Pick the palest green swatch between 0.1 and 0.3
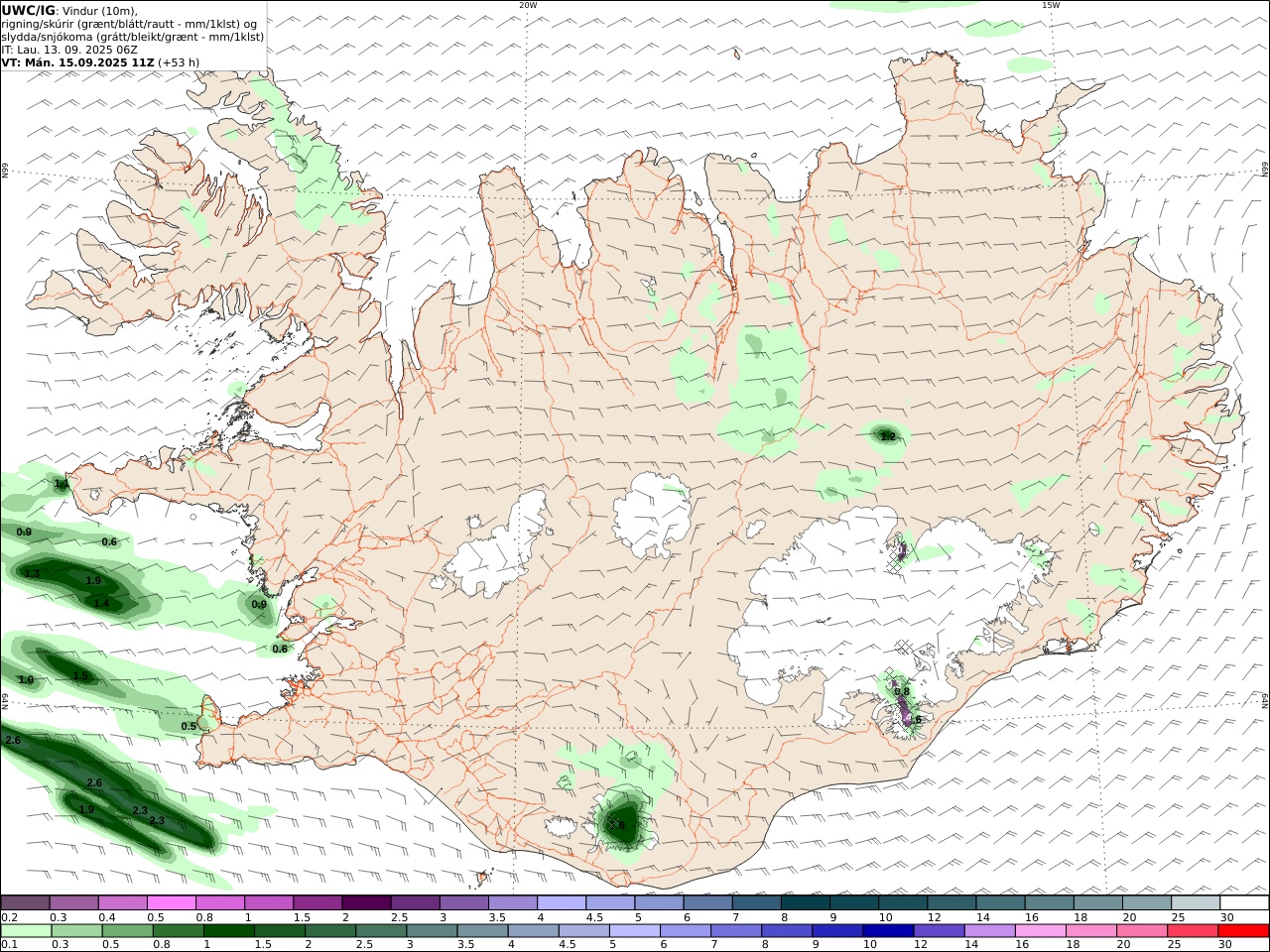 26,931
